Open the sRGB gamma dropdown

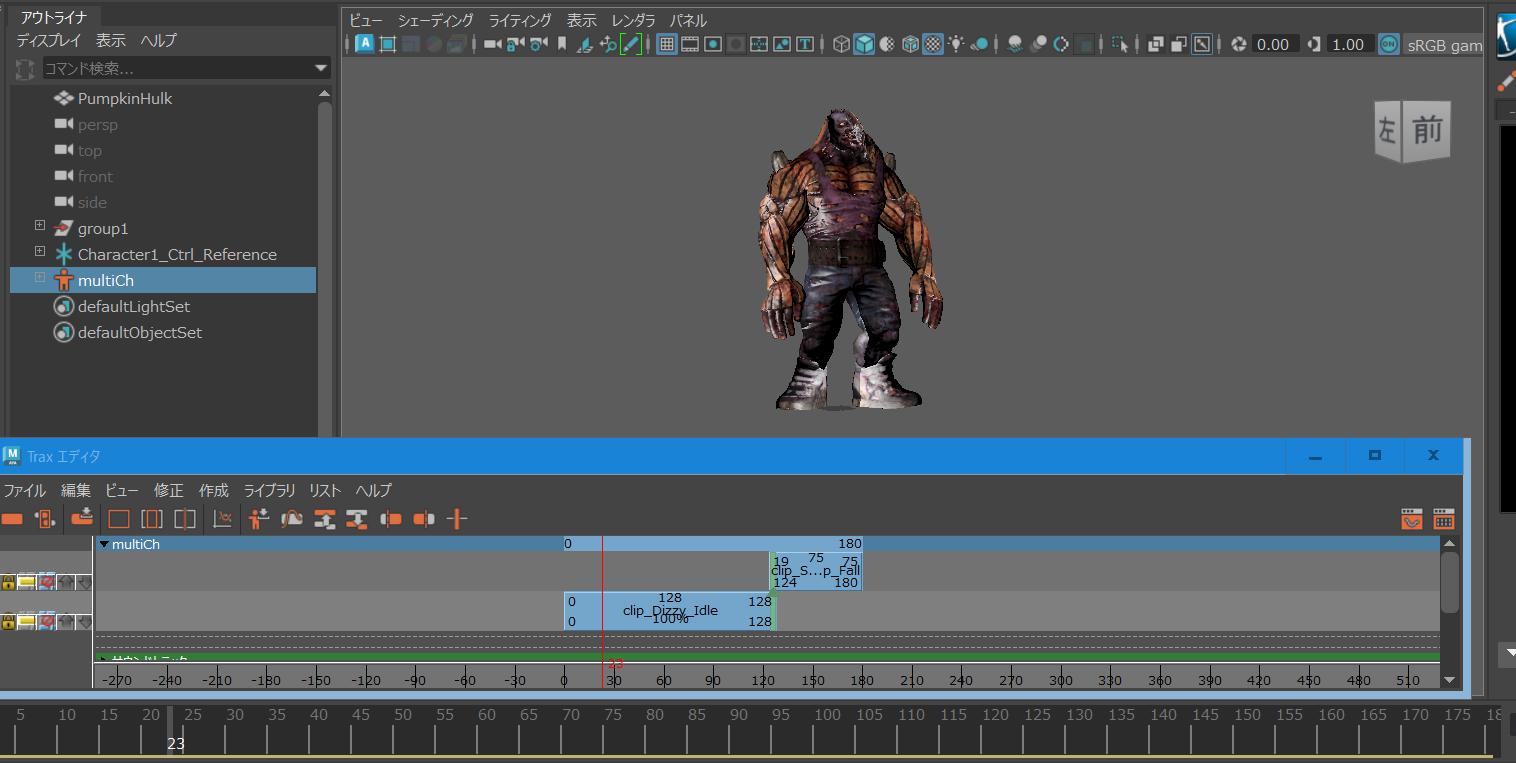tap(1443, 45)
